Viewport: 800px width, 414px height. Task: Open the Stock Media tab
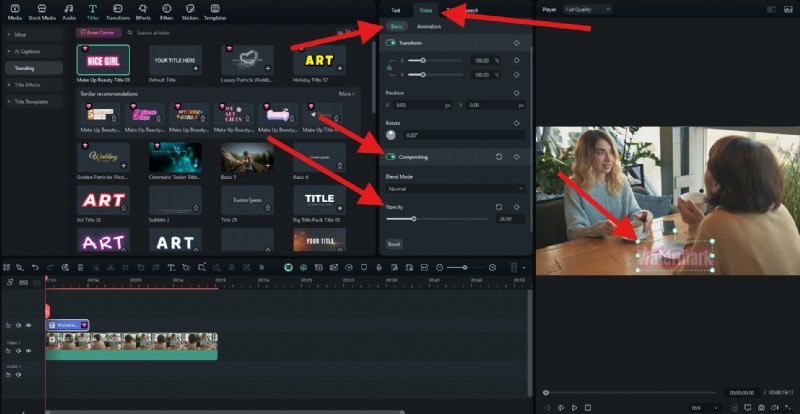click(42, 12)
